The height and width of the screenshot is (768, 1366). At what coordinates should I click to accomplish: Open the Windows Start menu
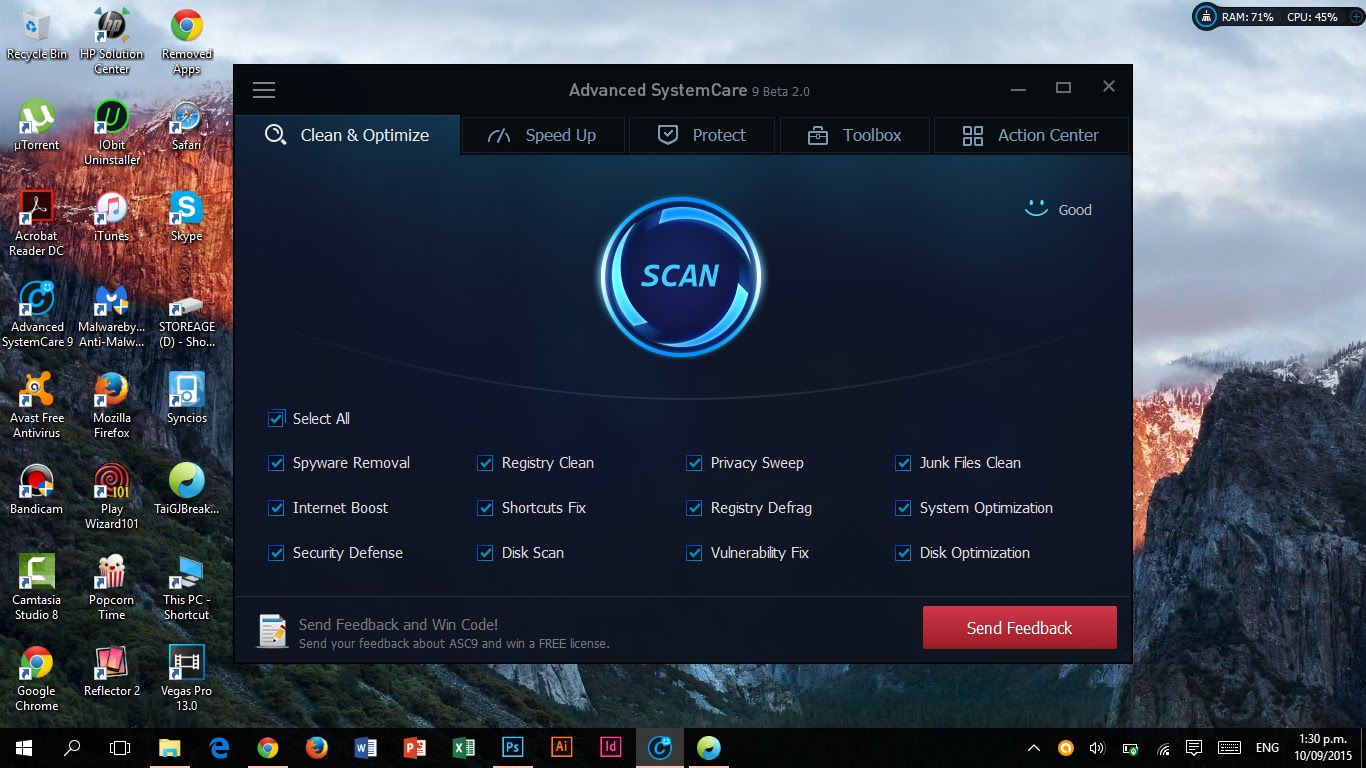click(24, 748)
